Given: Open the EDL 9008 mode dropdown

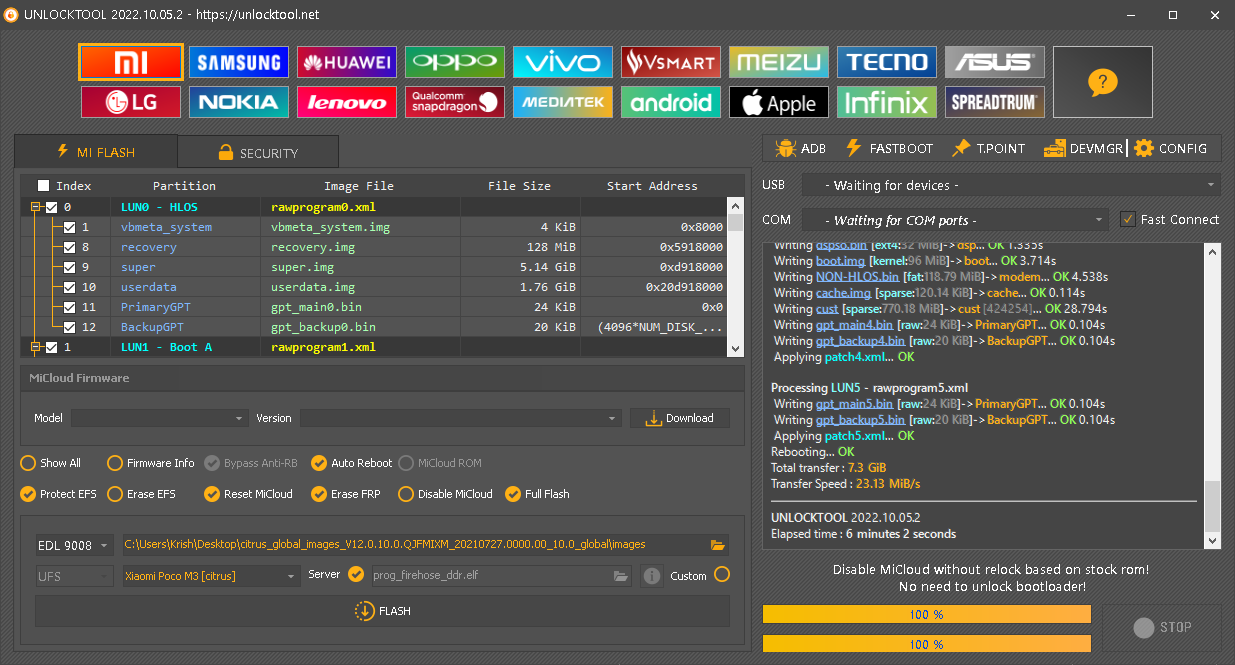Looking at the screenshot, I should [x=75, y=545].
